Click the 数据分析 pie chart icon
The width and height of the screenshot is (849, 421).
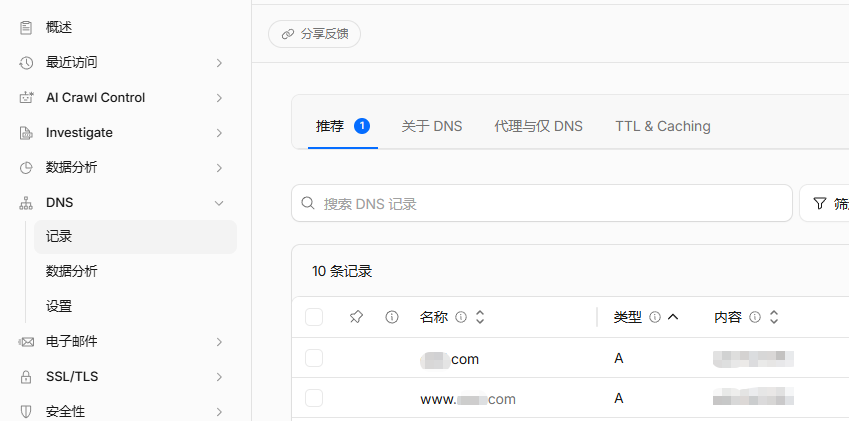(x=26, y=168)
